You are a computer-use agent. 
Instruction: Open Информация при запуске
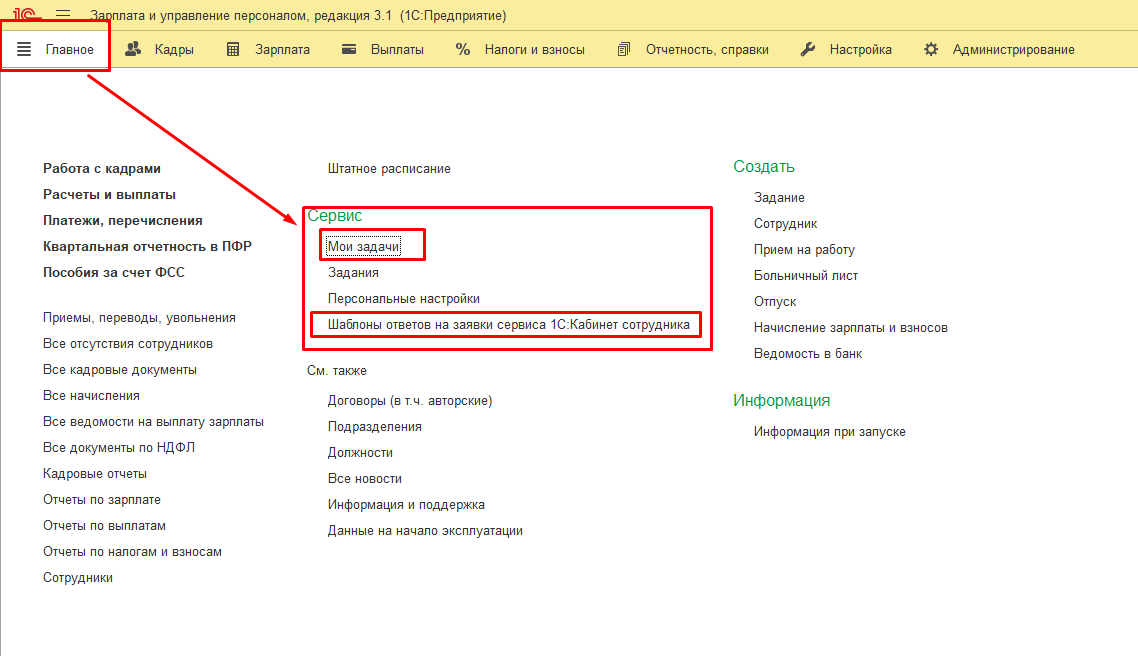(x=830, y=432)
